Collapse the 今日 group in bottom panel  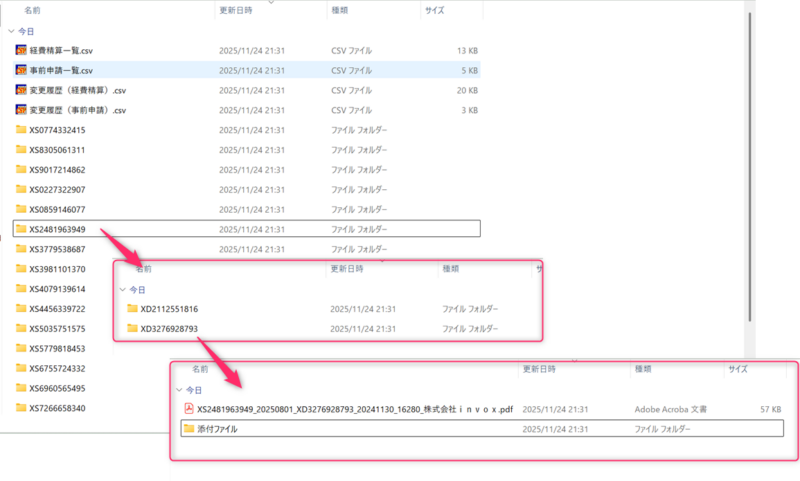pos(179,390)
